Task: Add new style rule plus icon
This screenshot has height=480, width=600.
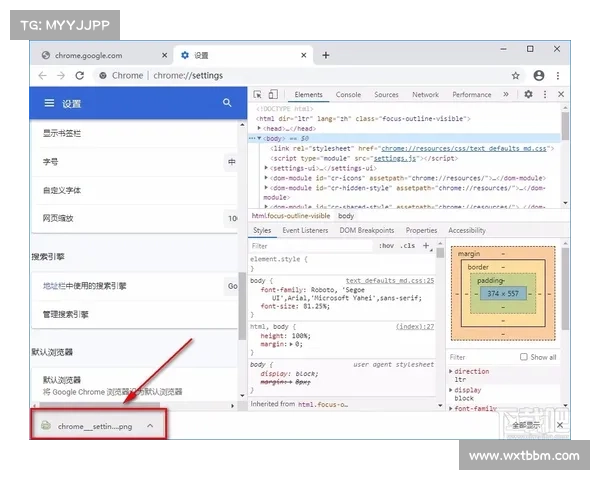Action: point(426,246)
